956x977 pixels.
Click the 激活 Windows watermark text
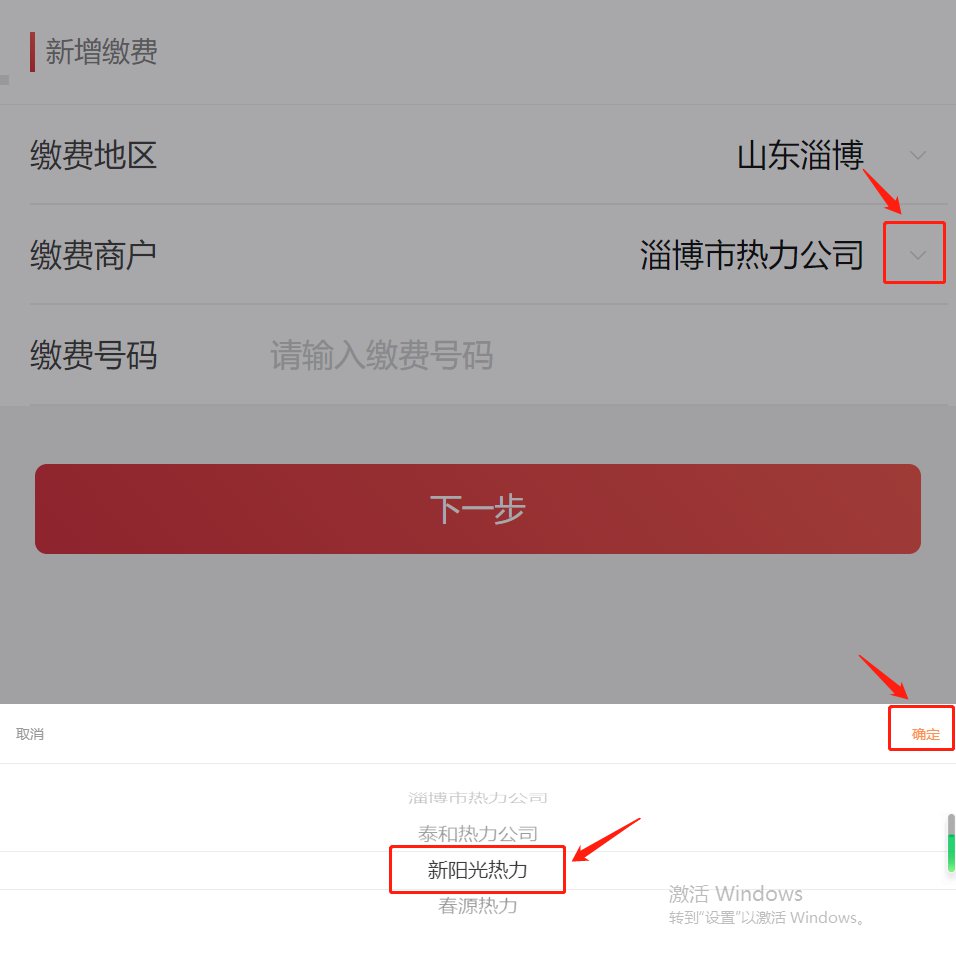tap(735, 894)
